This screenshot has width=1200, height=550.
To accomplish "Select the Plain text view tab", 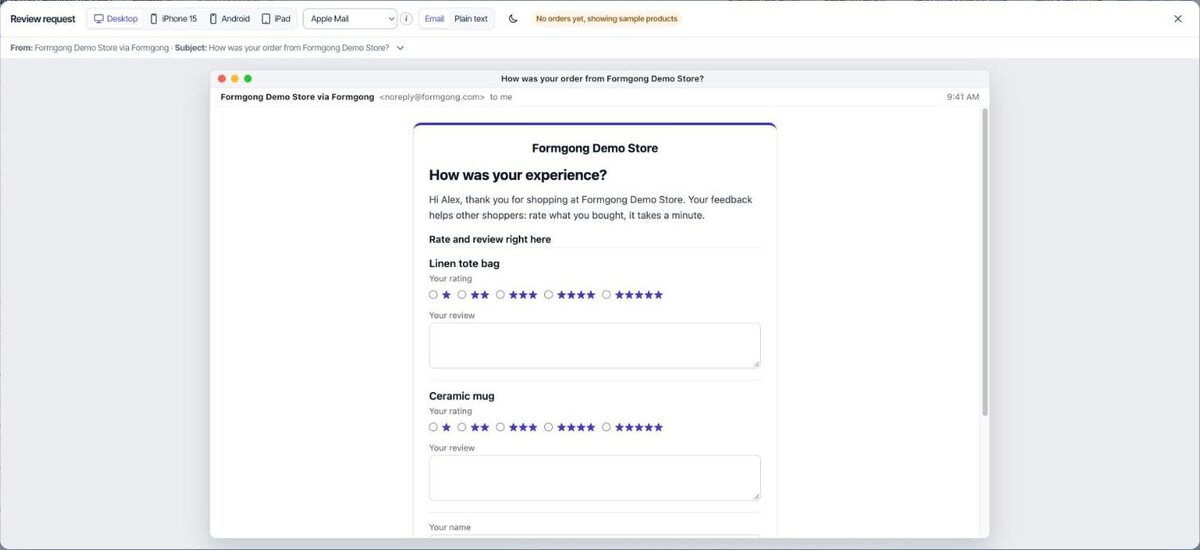I will tap(471, 19).
